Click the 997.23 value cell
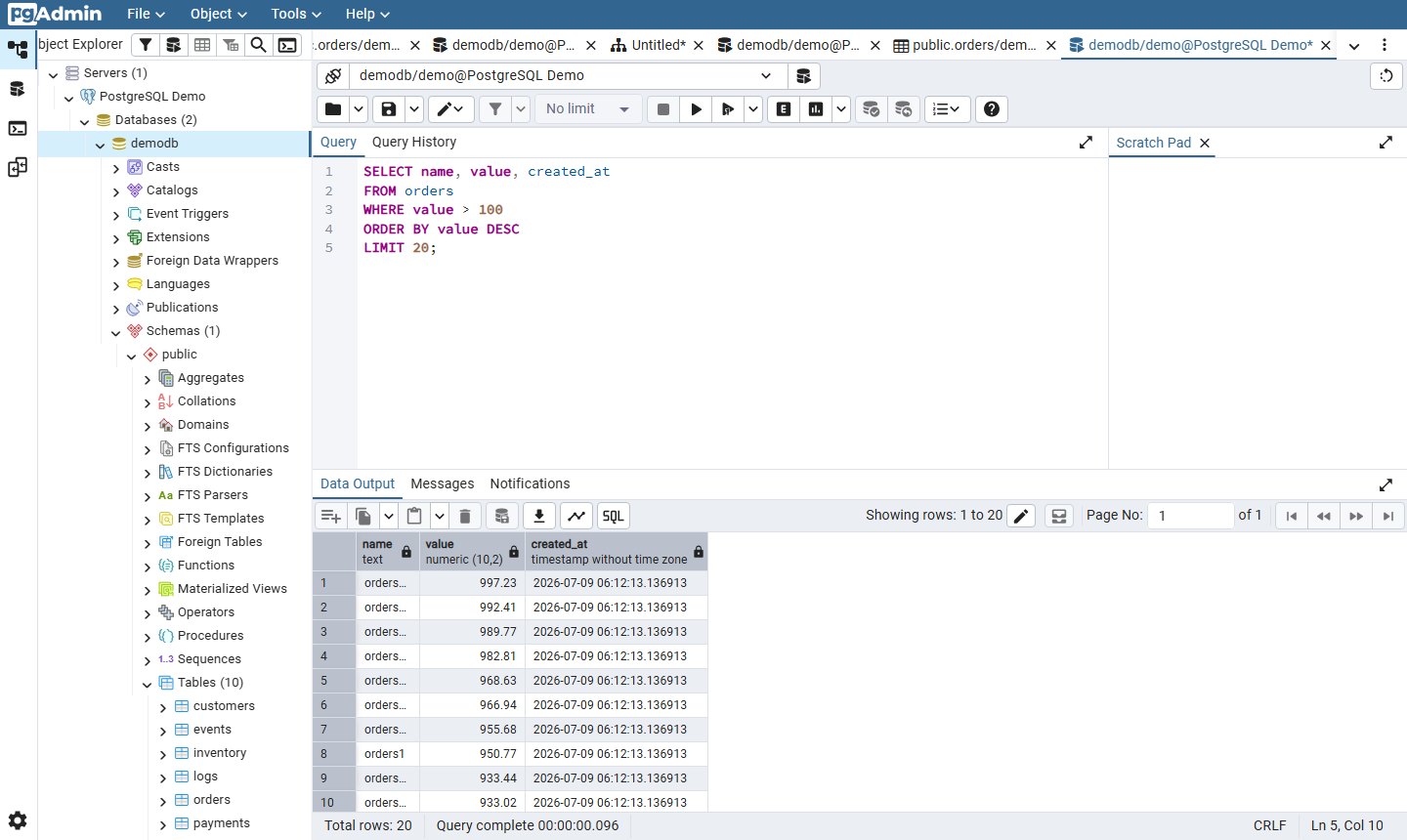 pyautogui.click(x=472, y=583)
